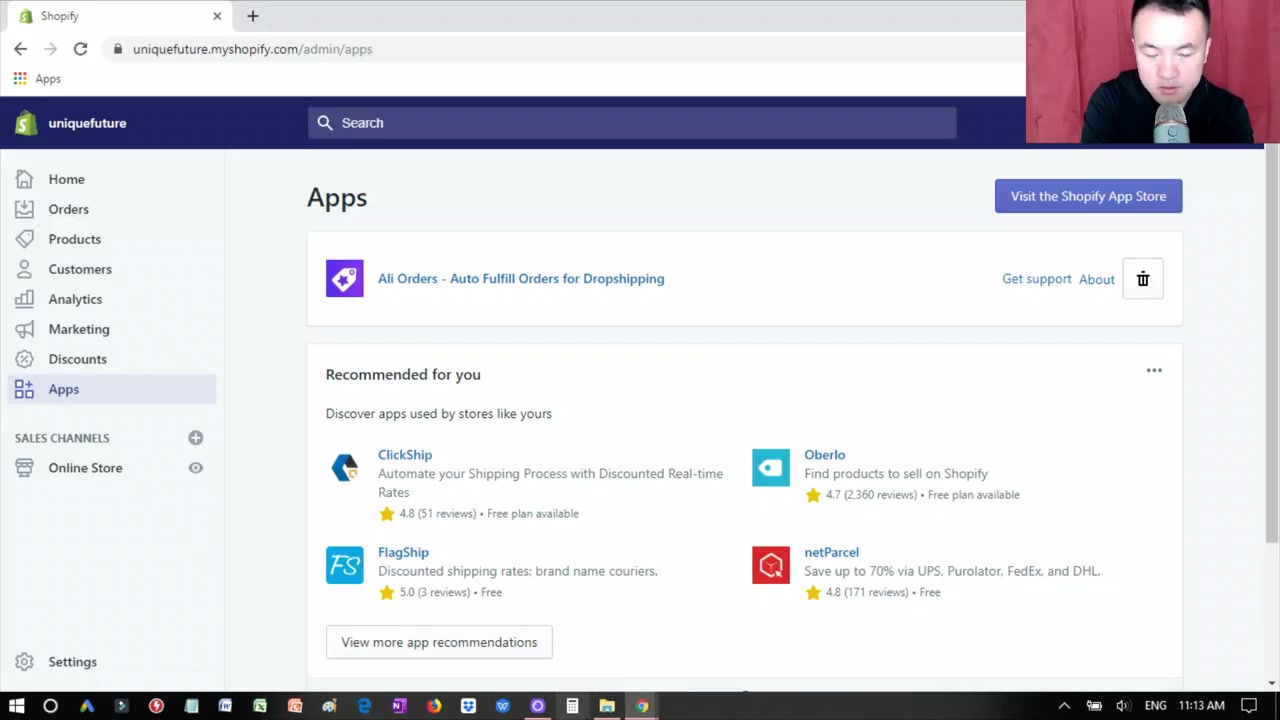1280x720 pixels.
Task: Click Cortana circle on taskbar
Action: tap(50, 706)
